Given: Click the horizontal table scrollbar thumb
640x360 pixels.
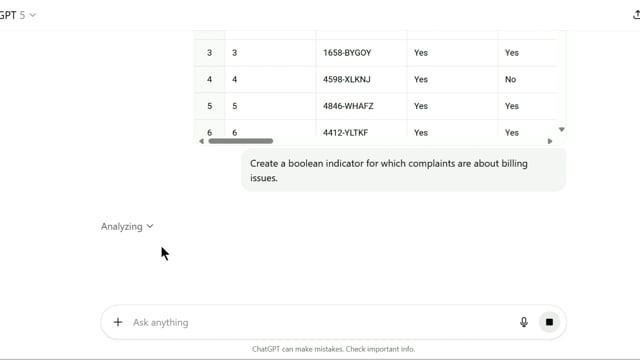Looking at the screenshot, I should point(241,141).
